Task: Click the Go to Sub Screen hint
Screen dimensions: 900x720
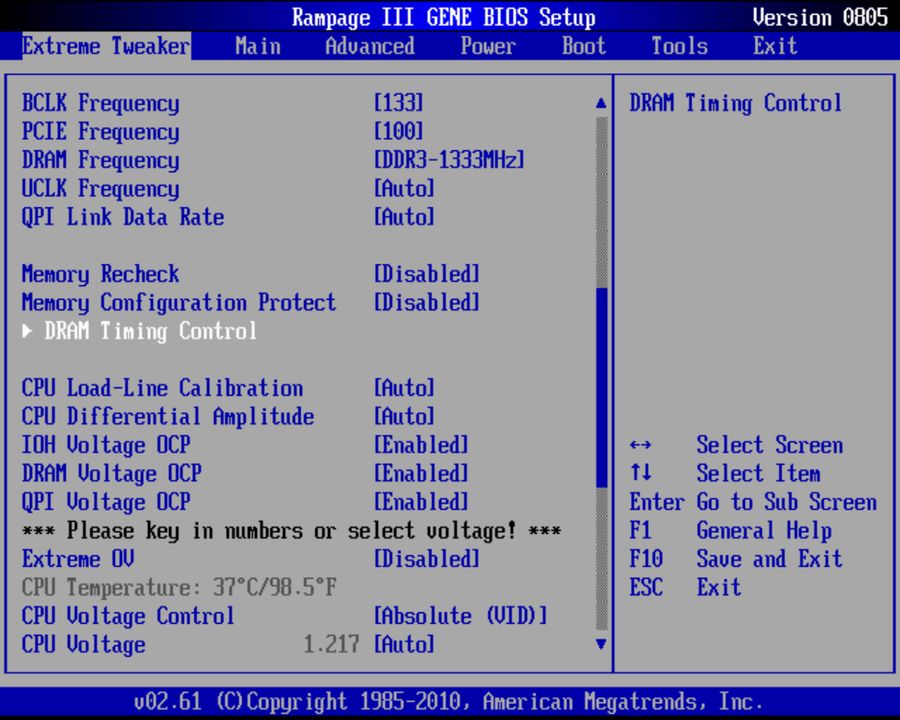Action: [x=753, y=502]
